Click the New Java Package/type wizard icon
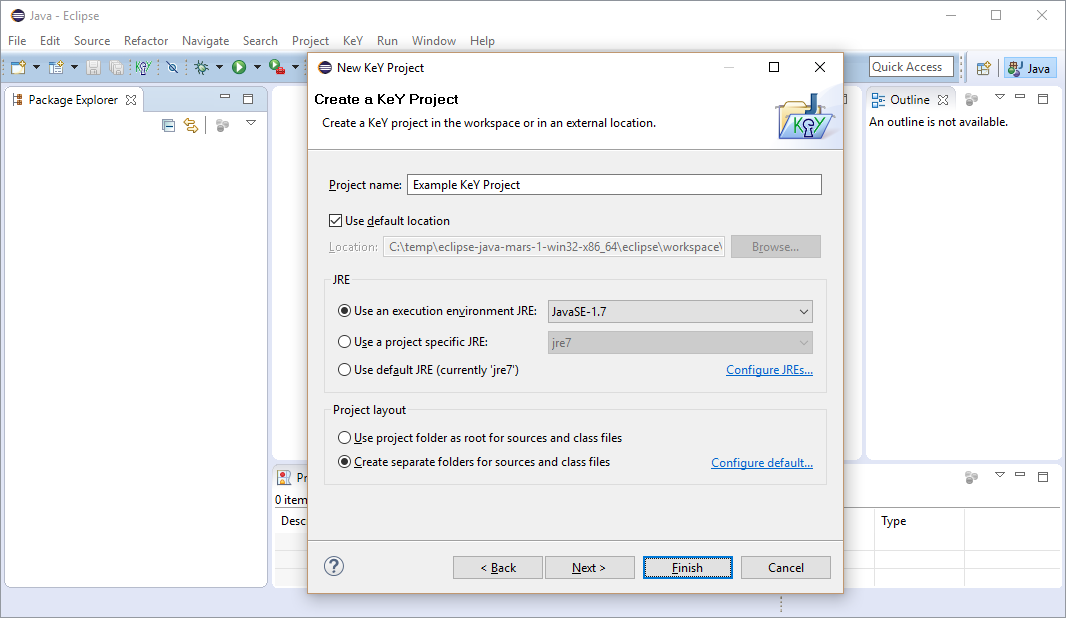This screenshot has width=1066, height=618. coord(56,67)
